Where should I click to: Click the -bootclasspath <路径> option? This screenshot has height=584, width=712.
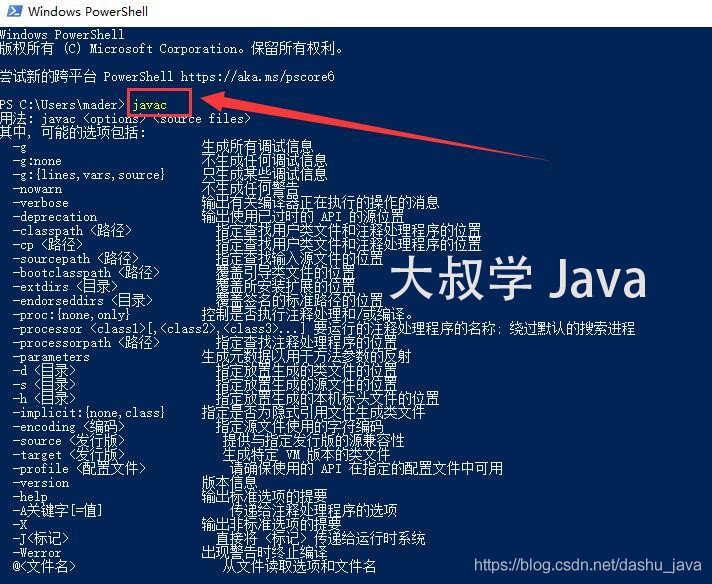point(86,272)
